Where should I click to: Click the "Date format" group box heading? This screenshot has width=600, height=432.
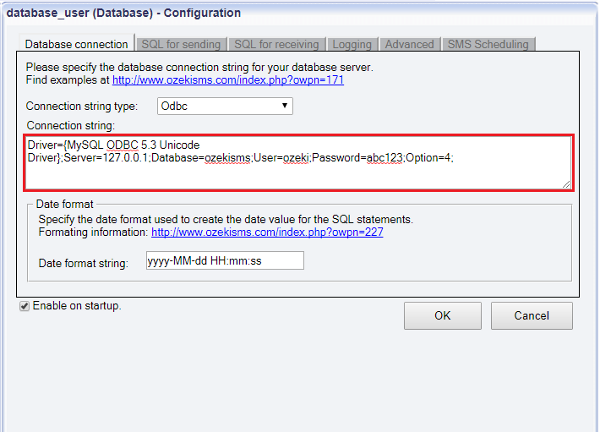[x=65, y=203]
